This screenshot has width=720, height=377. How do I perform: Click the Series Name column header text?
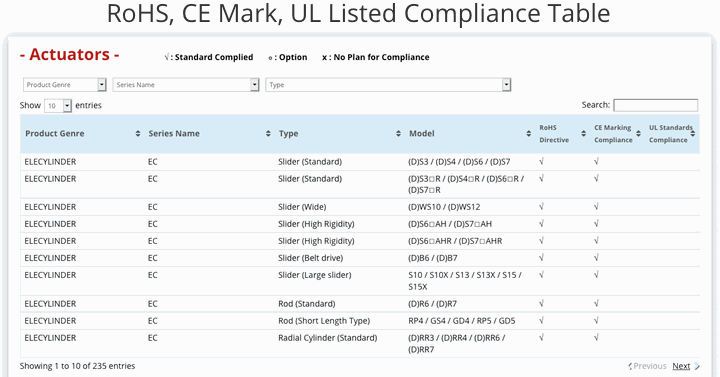[x=174, y=134]
